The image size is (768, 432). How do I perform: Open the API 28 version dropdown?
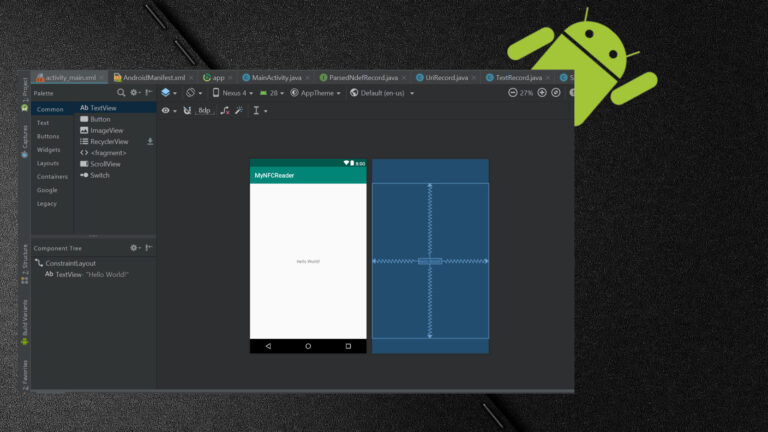pyautogui.click(x=272, y=93)
